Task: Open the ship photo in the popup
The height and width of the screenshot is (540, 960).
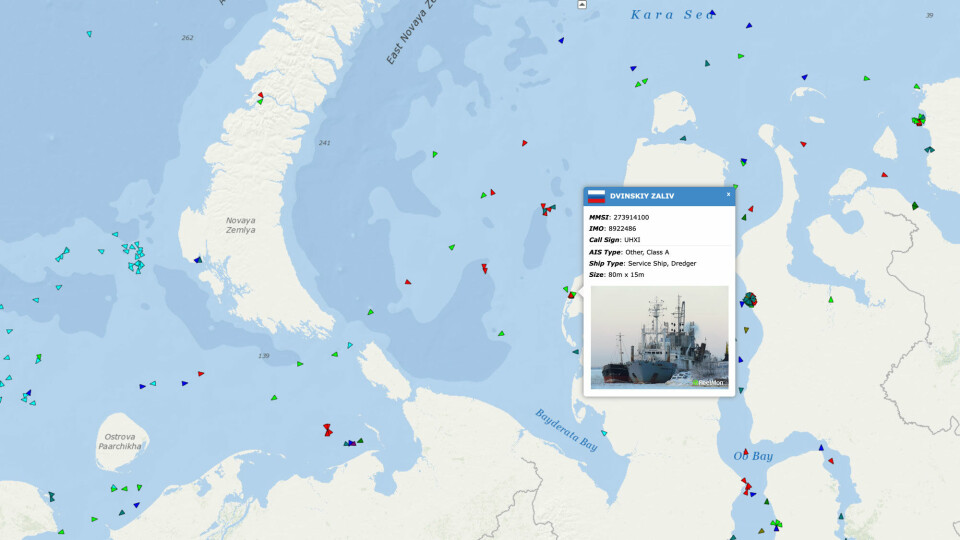Action: point(659,337)
